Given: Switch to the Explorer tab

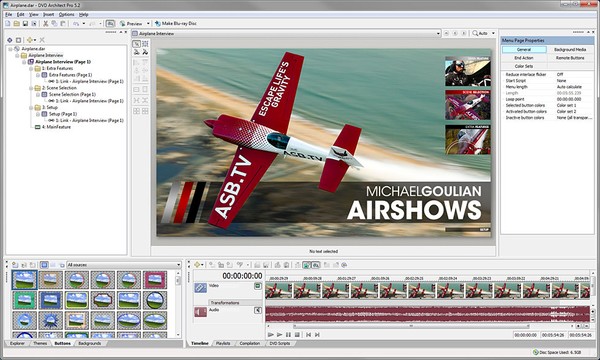Looking at the screenshot, I should click(x=17, y=344).
